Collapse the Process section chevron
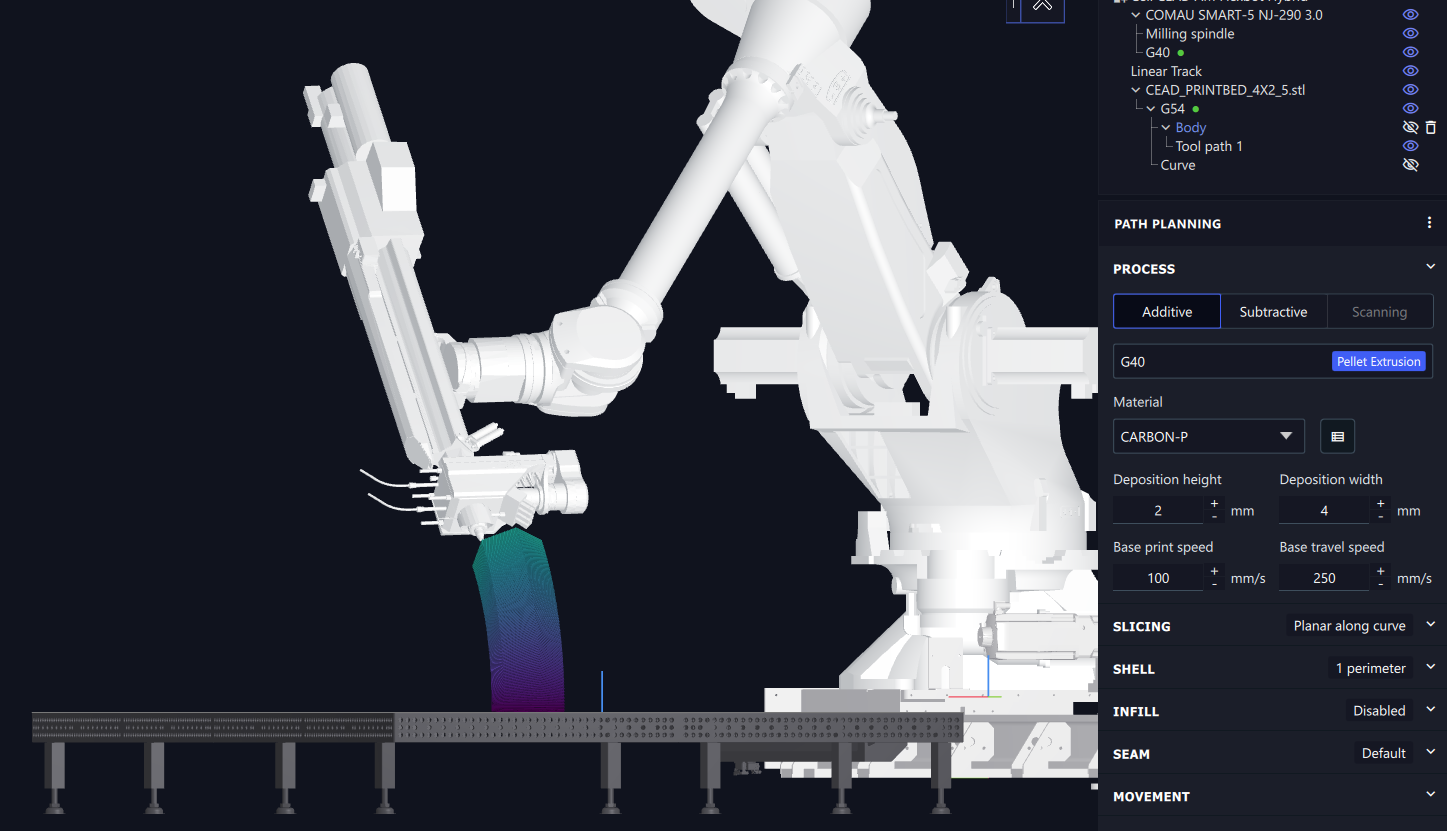1447x831 pixels. 1430,267
